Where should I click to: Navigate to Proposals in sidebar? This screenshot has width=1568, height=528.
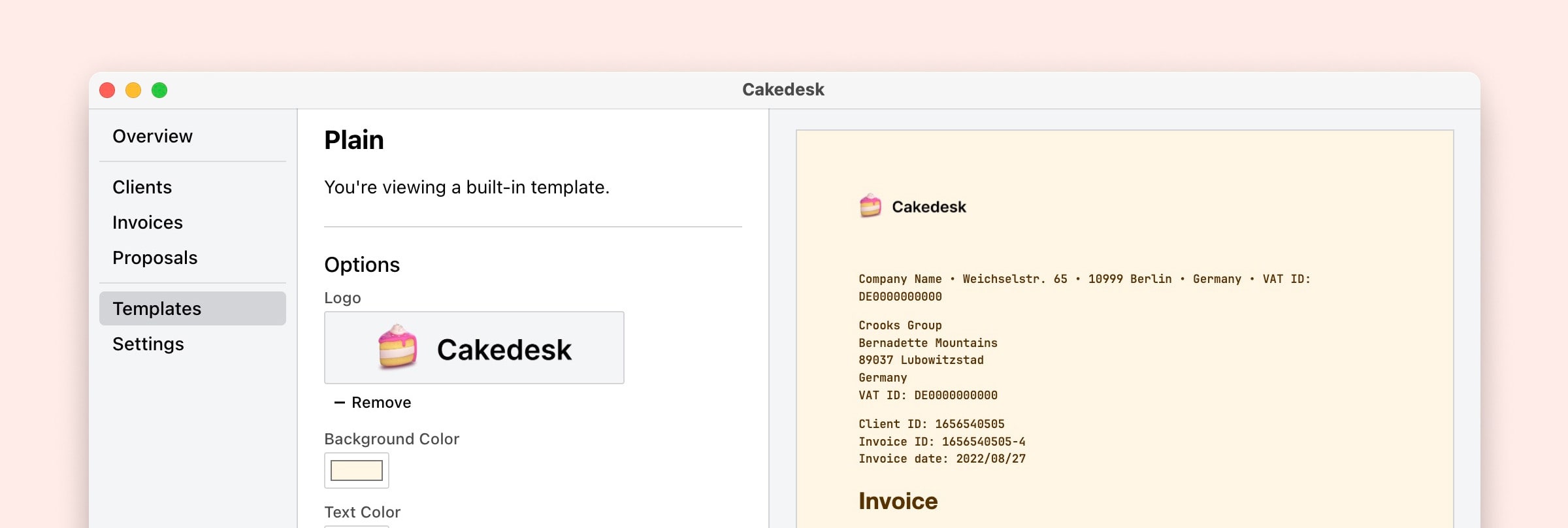[154, 257]
